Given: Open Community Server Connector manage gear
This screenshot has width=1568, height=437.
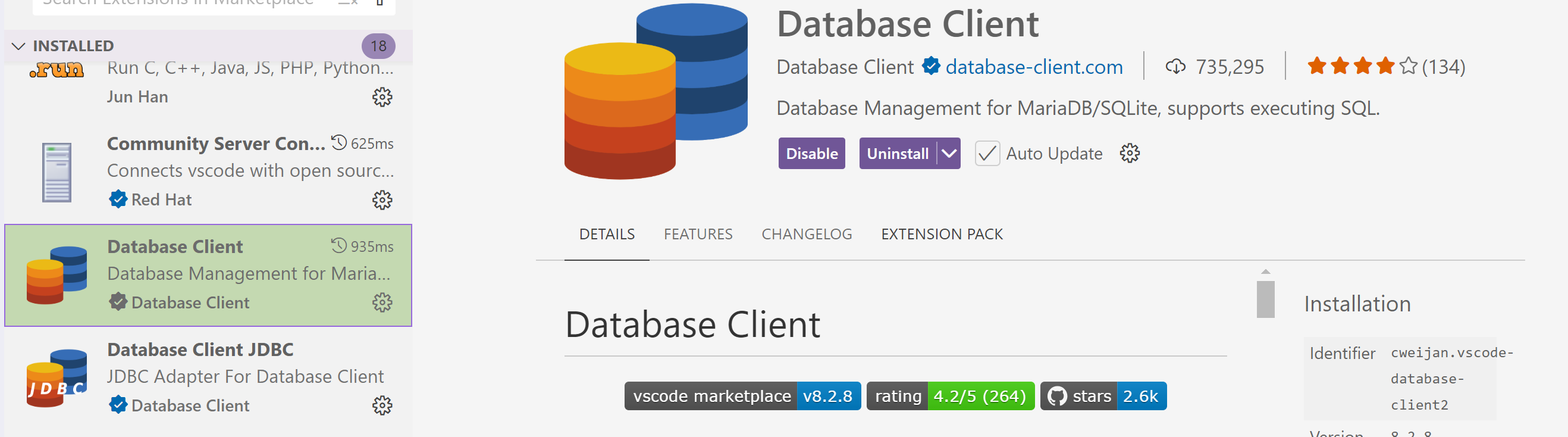Looking at the screenshot, I should [382, 200].
